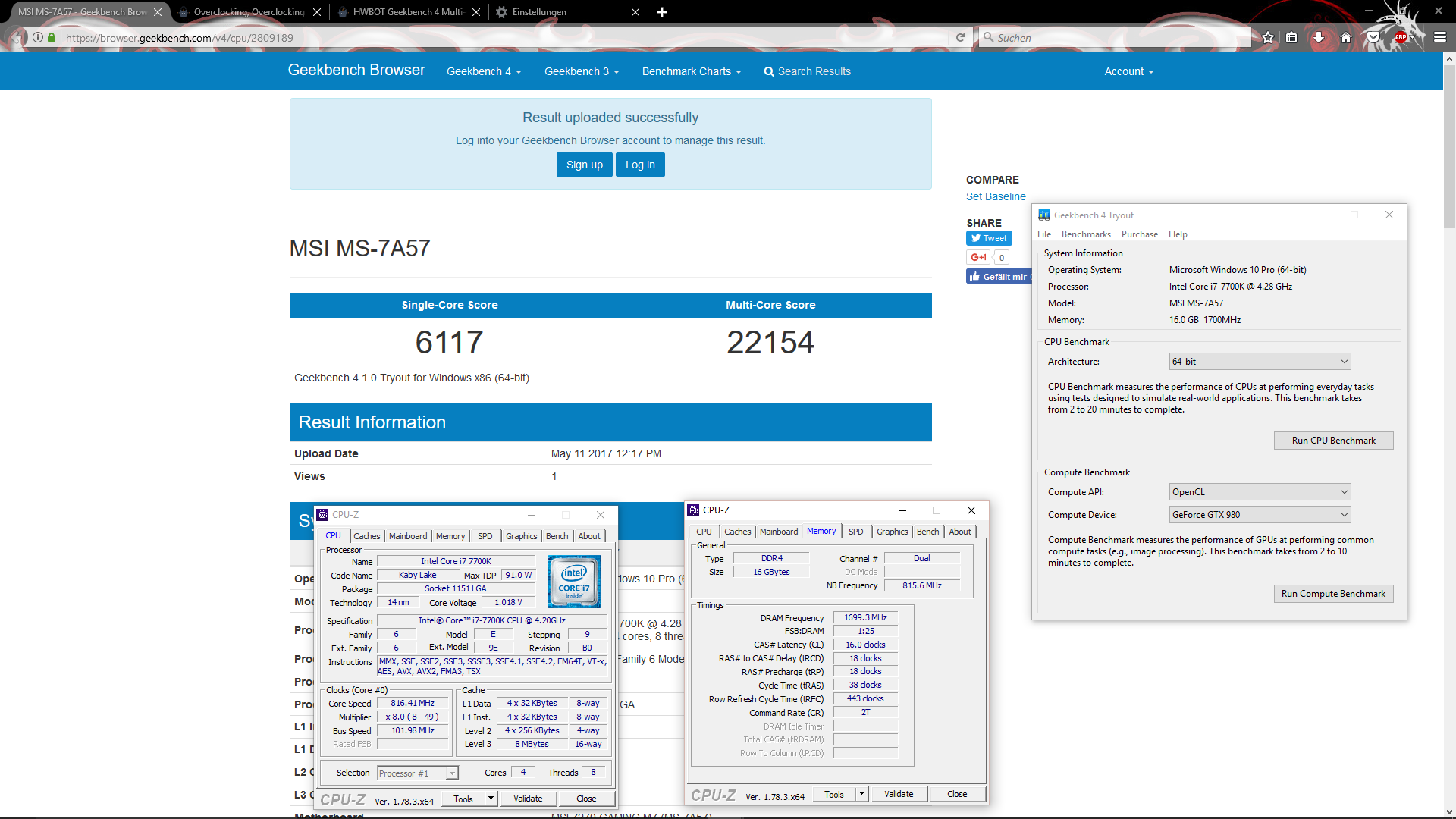This screenshot has height=819, width=1456.
Task: Open the Geekbench 3 dropdown menu
Action: 582,71
